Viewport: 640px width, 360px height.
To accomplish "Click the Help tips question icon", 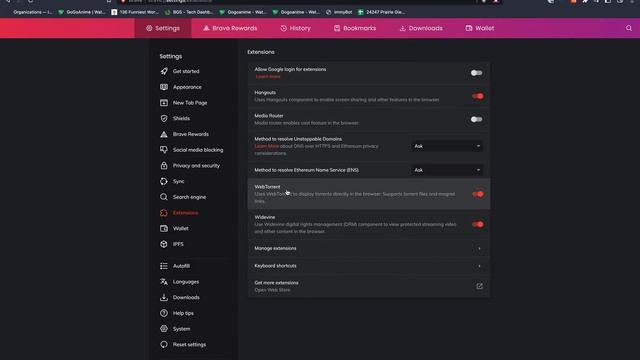I will 164,313.
